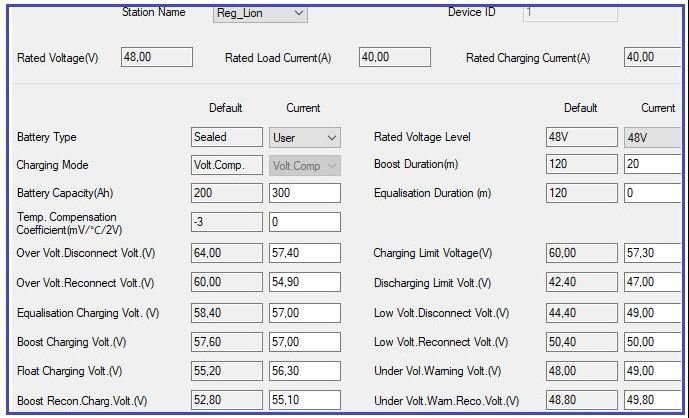Open the Station Name dropdown

coord(260,14)
